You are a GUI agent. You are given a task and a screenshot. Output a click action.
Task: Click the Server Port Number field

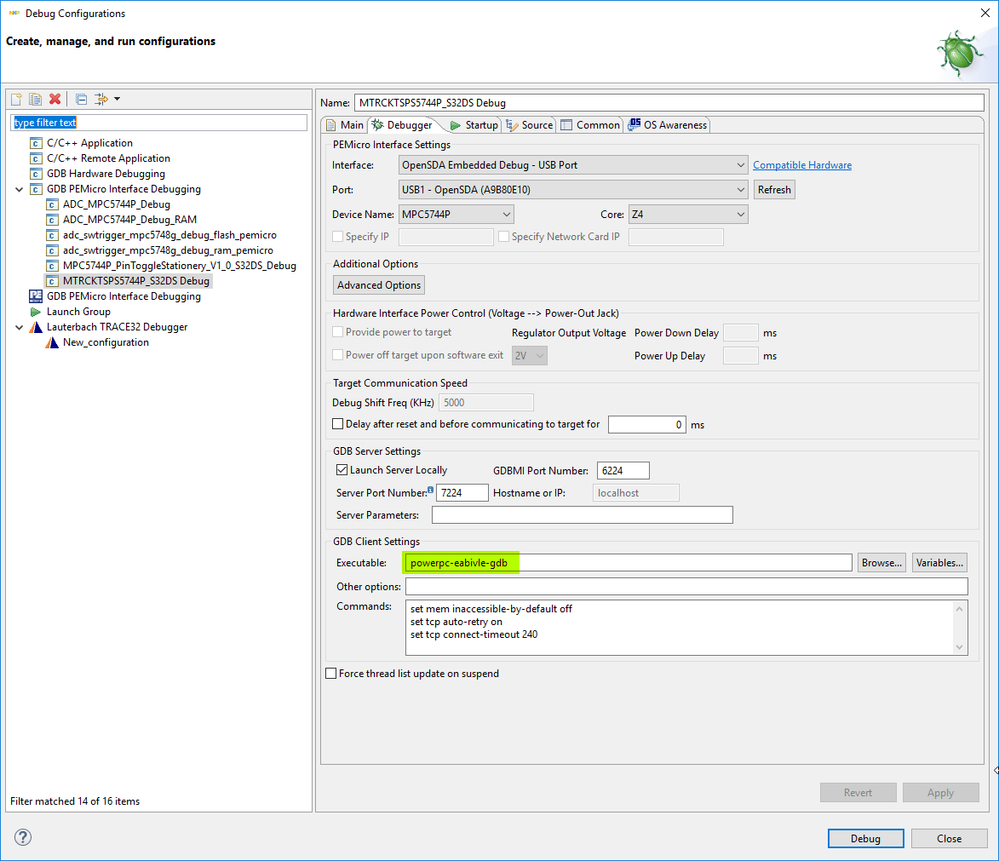[462, 493]
